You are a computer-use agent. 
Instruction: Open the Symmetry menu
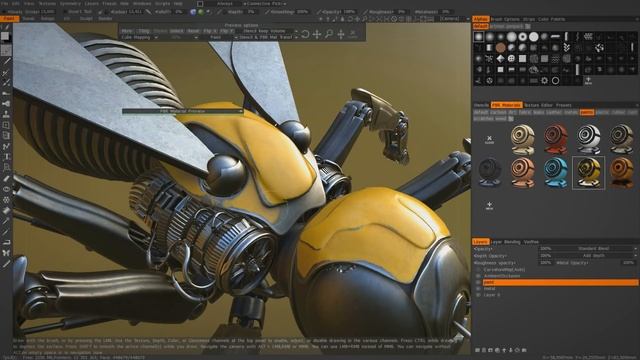click(x=70, y=3)
